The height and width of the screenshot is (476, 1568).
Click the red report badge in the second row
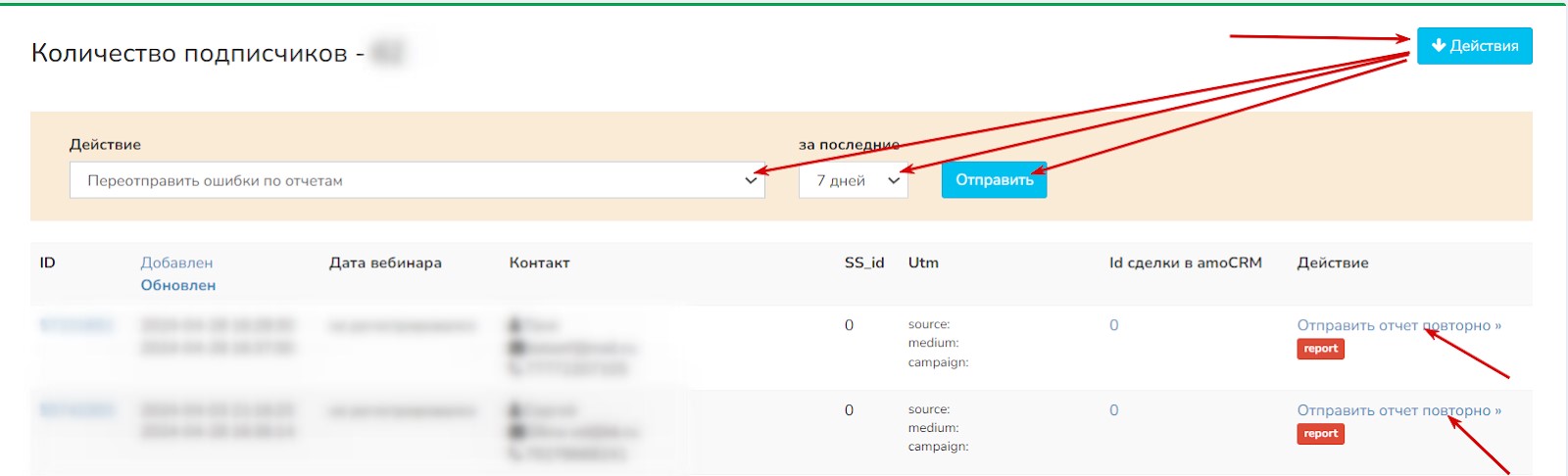tap(1320, 435)
